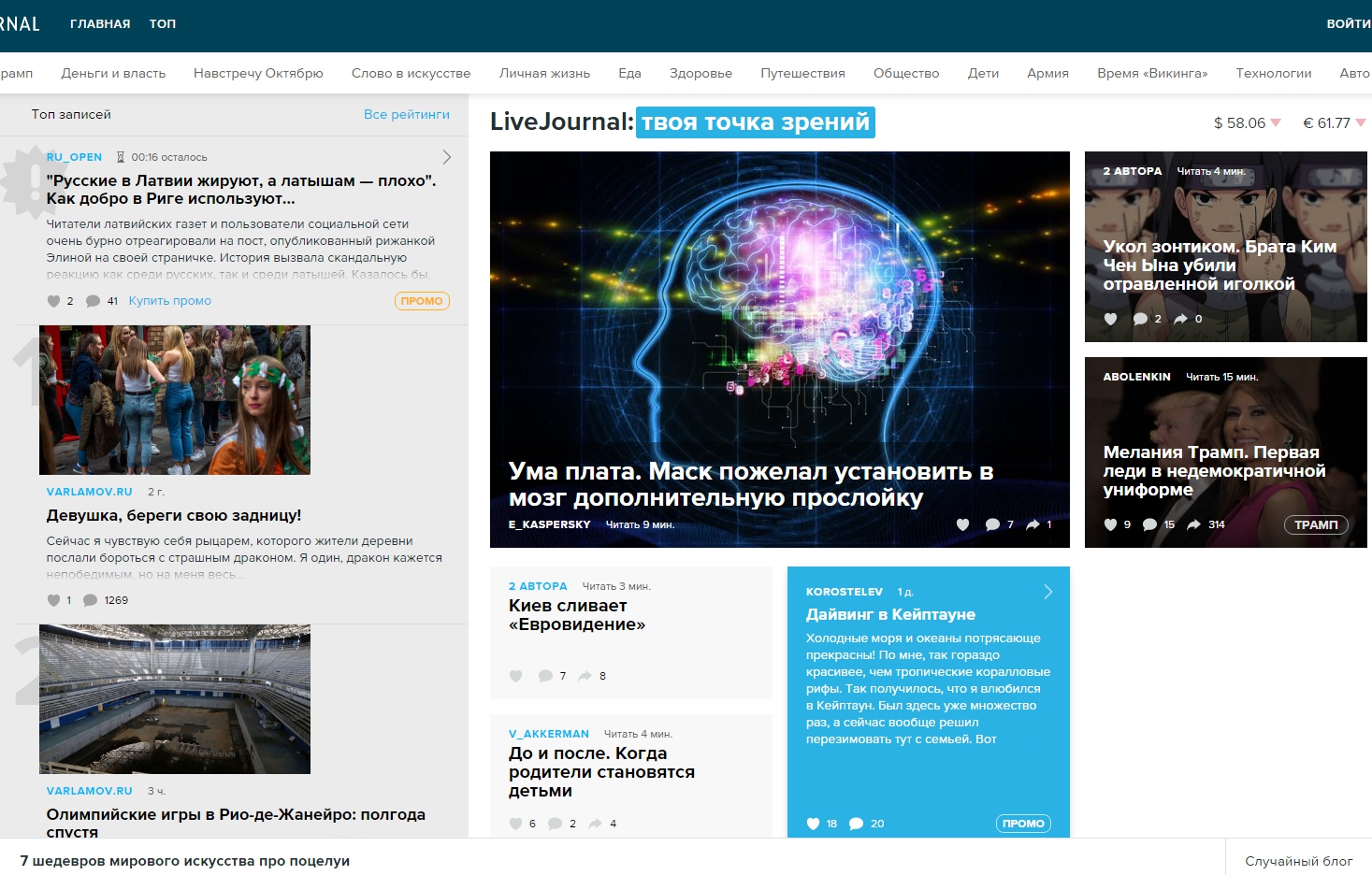Open abandoned Olympic pool photo thumbnail
Image resolution: width=1372 pixels, height=875 pixels.
[175, 699]
